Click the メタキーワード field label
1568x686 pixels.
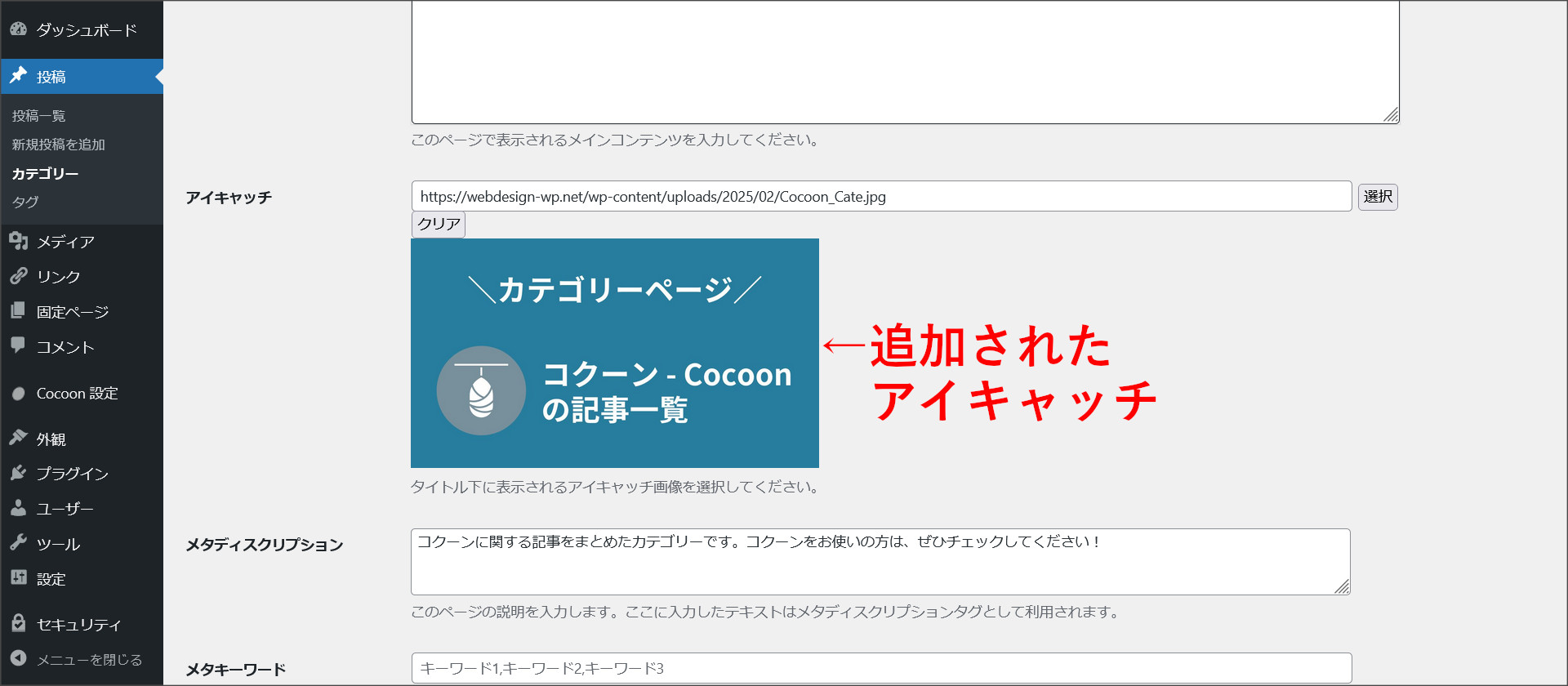[x=236, y=670]
